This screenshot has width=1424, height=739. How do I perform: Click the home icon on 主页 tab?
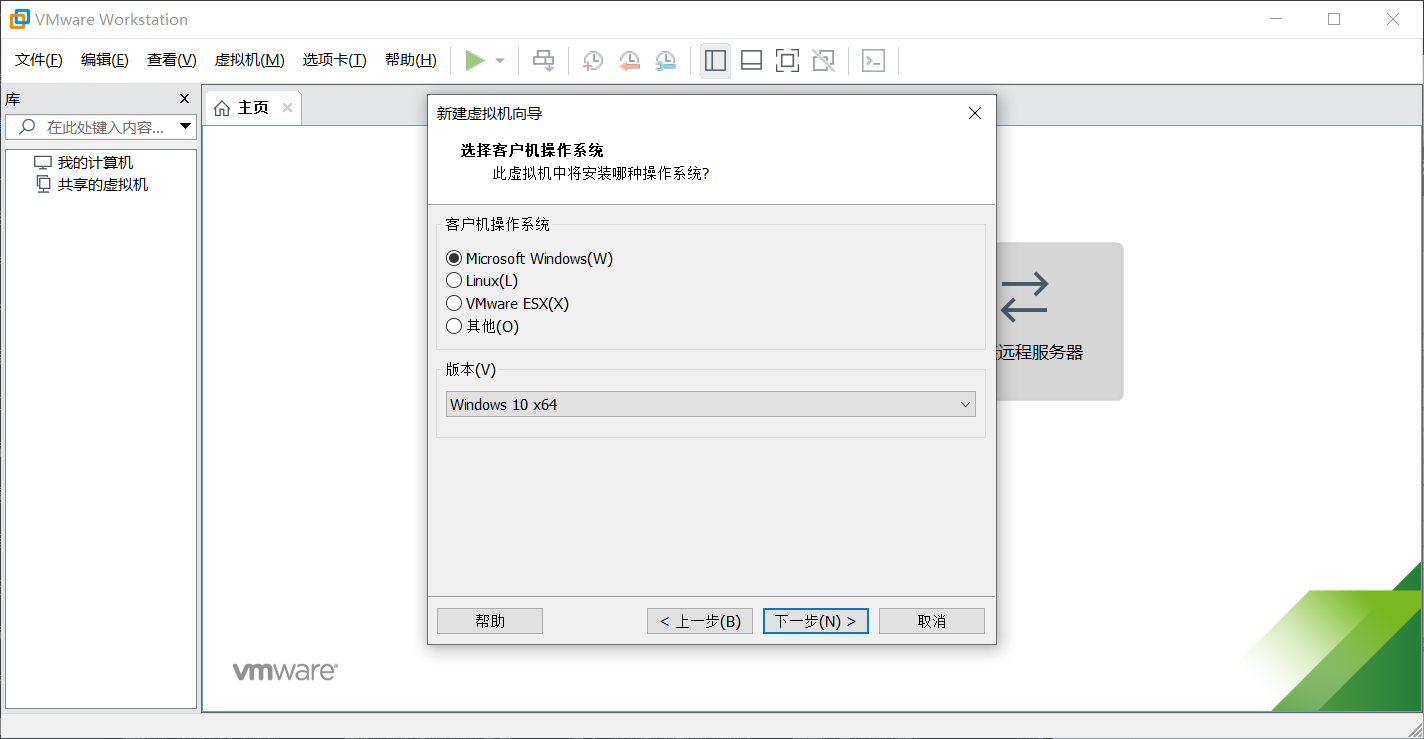[222, 108]
